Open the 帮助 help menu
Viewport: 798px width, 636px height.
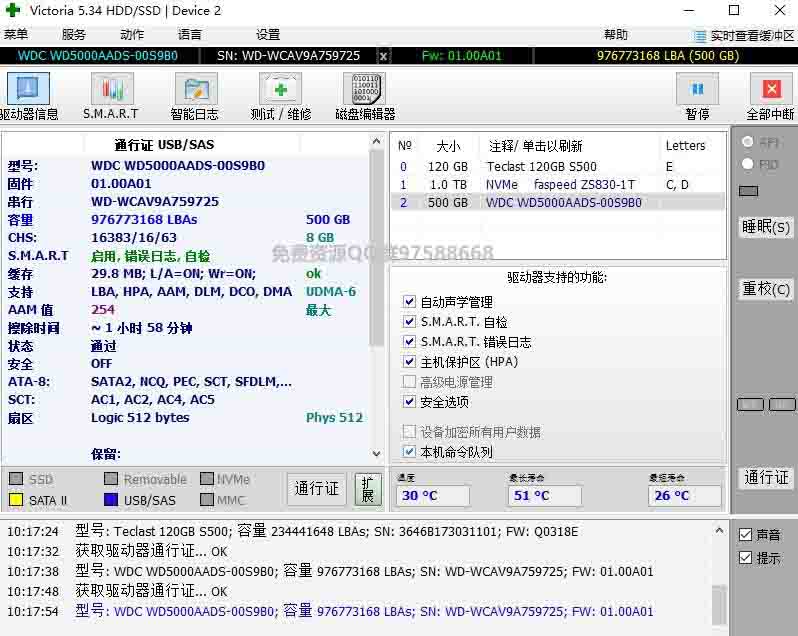pyautogui.click(x=616, y=35)
